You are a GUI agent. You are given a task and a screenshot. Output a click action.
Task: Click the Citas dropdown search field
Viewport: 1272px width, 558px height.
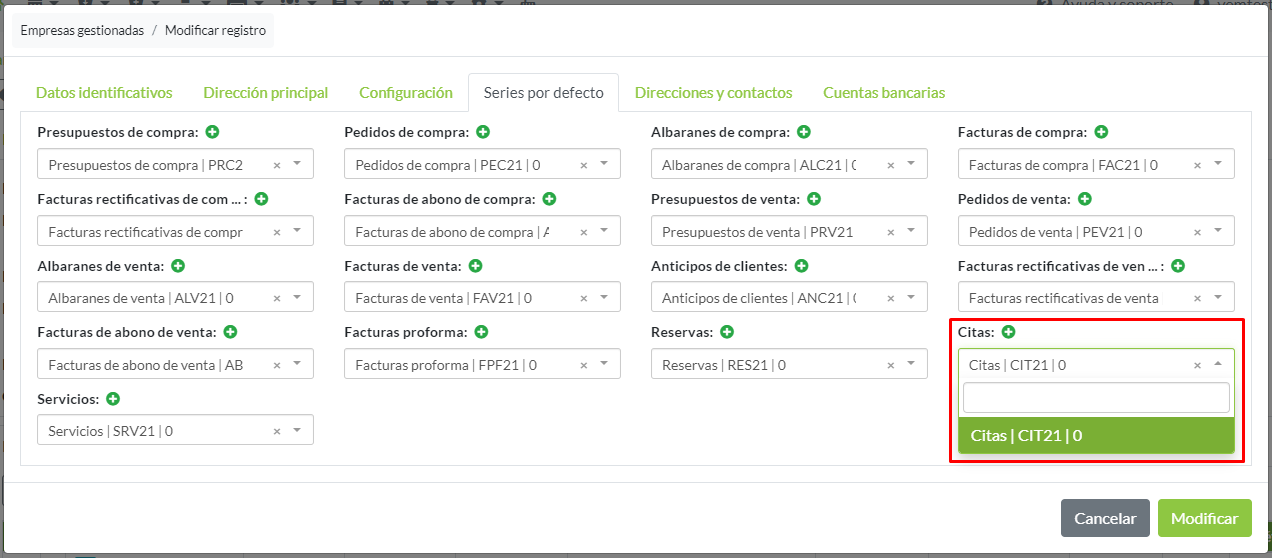pyautogui.click(x=1096, y=398)
